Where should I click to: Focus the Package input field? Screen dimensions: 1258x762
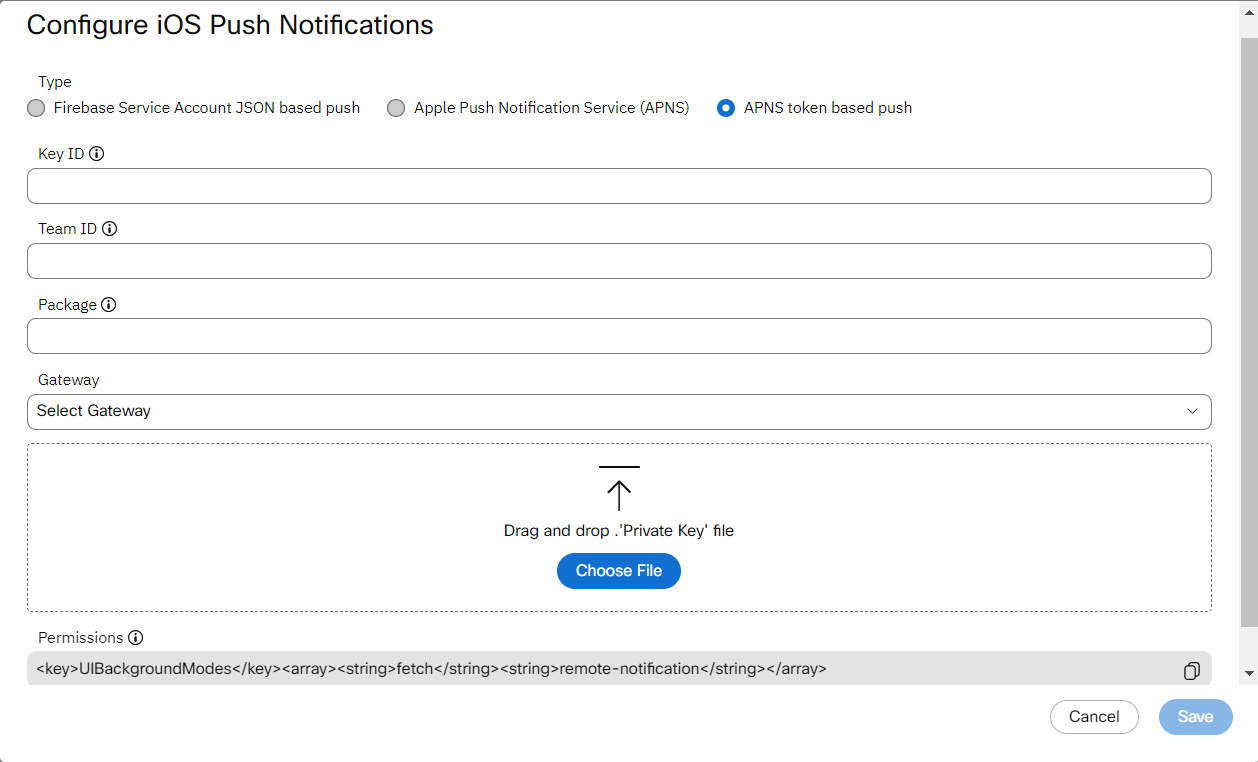619,336
